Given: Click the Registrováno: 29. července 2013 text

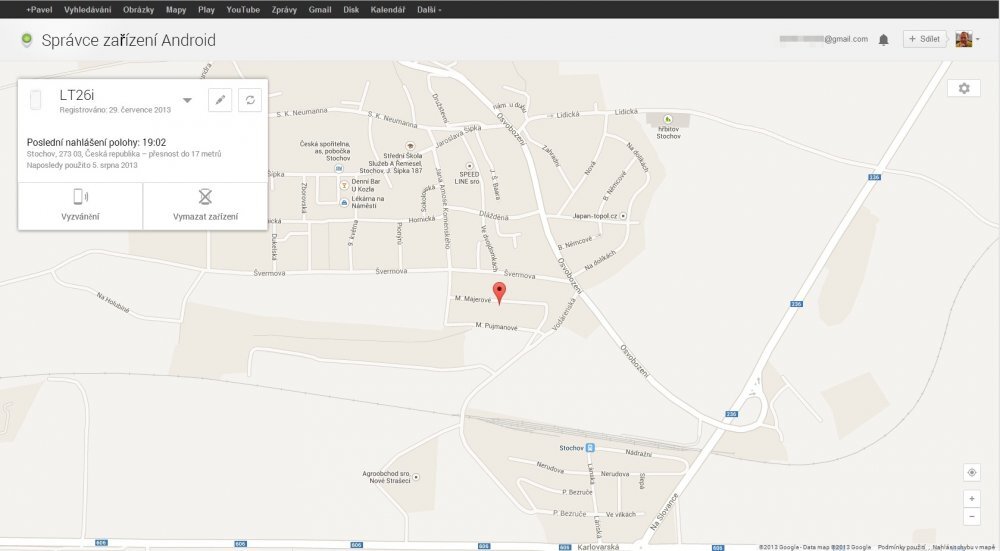Looking at the screenshot, I should 115,110.
